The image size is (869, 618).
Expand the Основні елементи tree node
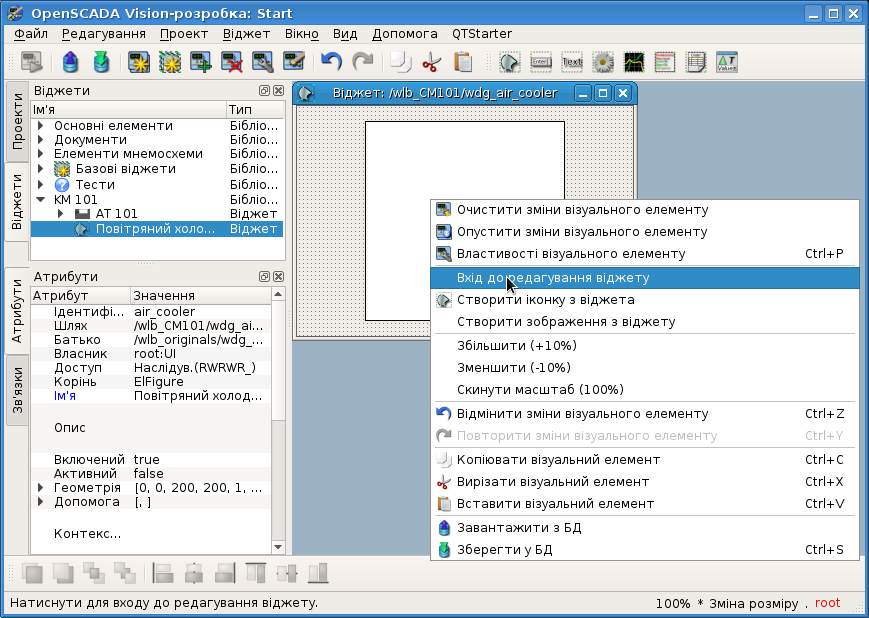(x=40, y=126)
